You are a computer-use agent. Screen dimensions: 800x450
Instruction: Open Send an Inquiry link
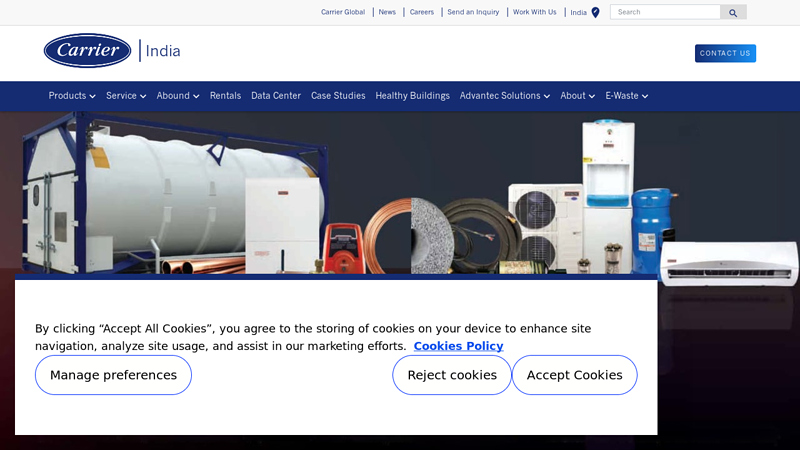[x=473, y=12]
